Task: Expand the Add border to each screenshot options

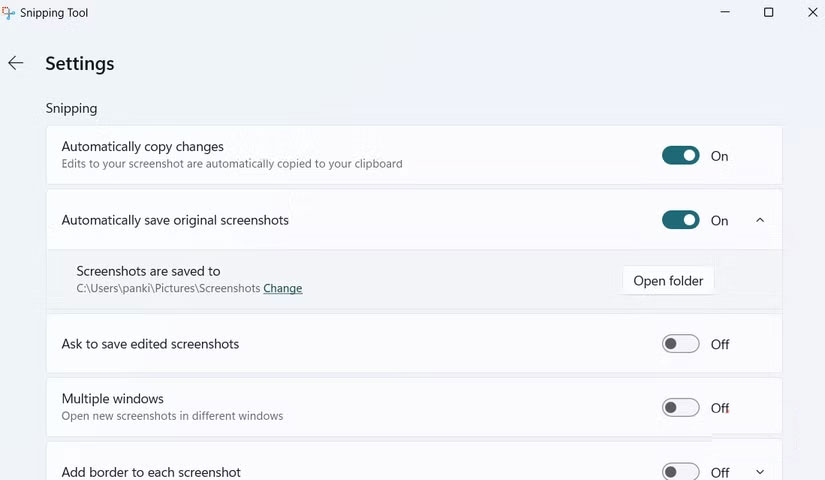Action: coord(760,472)
